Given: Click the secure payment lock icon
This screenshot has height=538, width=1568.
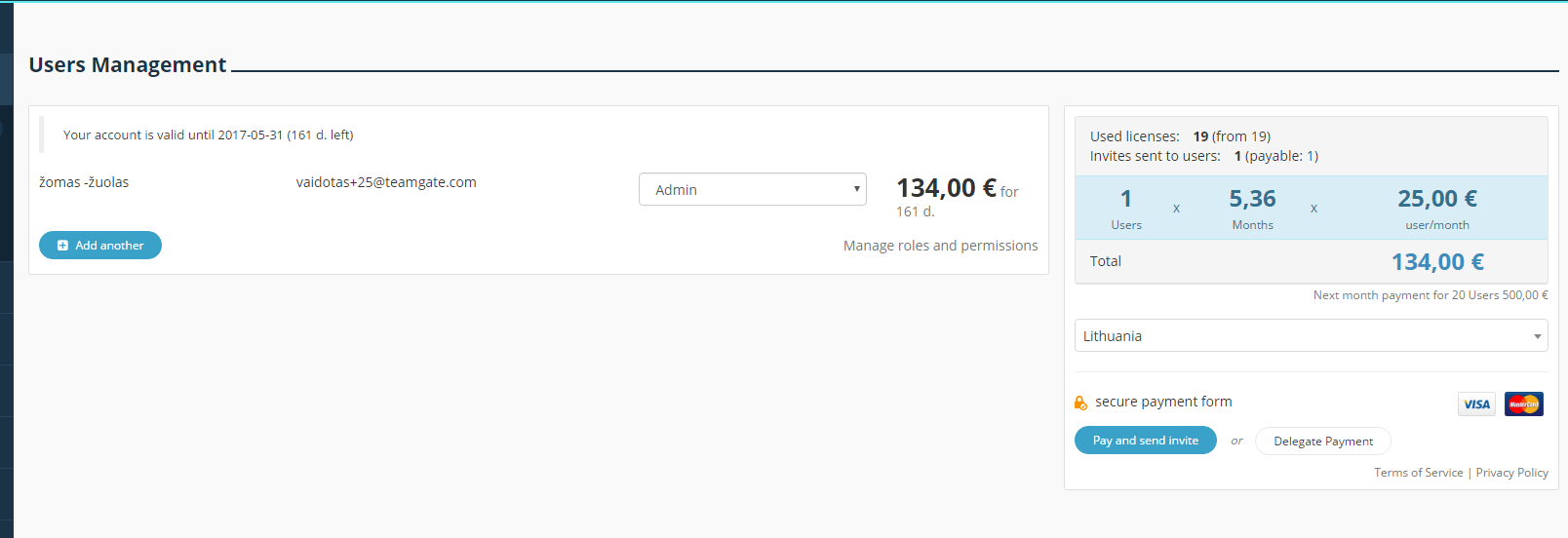Looking at the screenshot, I should click(1080, 403).
